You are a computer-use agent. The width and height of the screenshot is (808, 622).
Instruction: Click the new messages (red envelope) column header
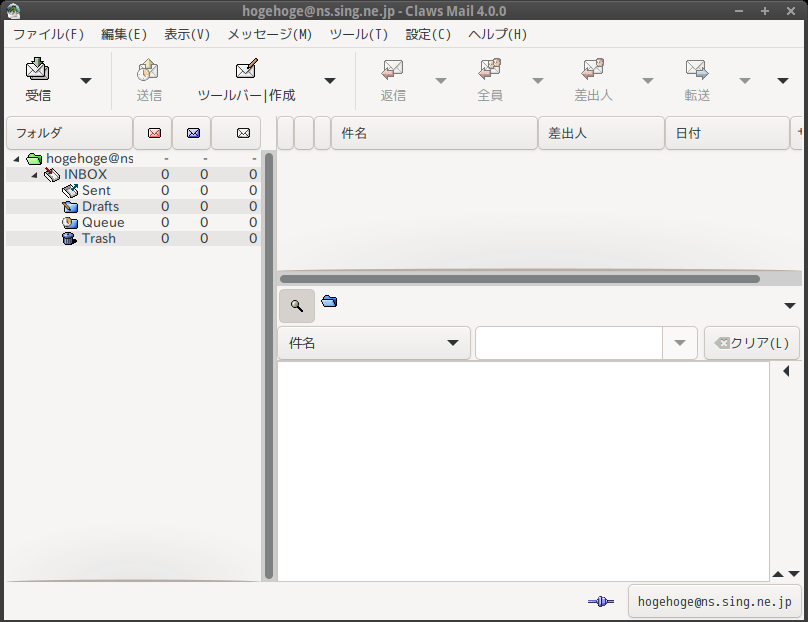[154, 133]
